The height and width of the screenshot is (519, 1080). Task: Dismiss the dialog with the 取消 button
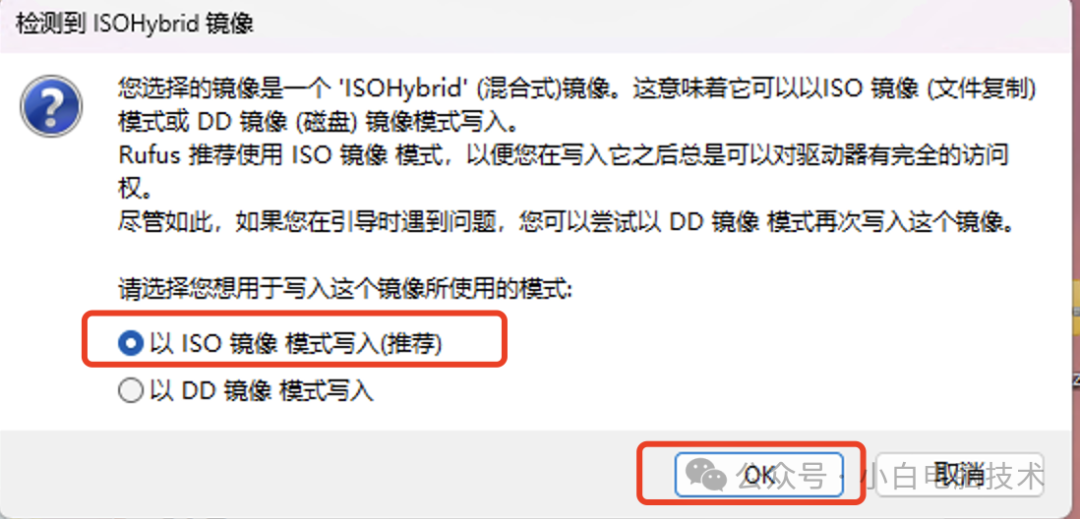point(959,474)
